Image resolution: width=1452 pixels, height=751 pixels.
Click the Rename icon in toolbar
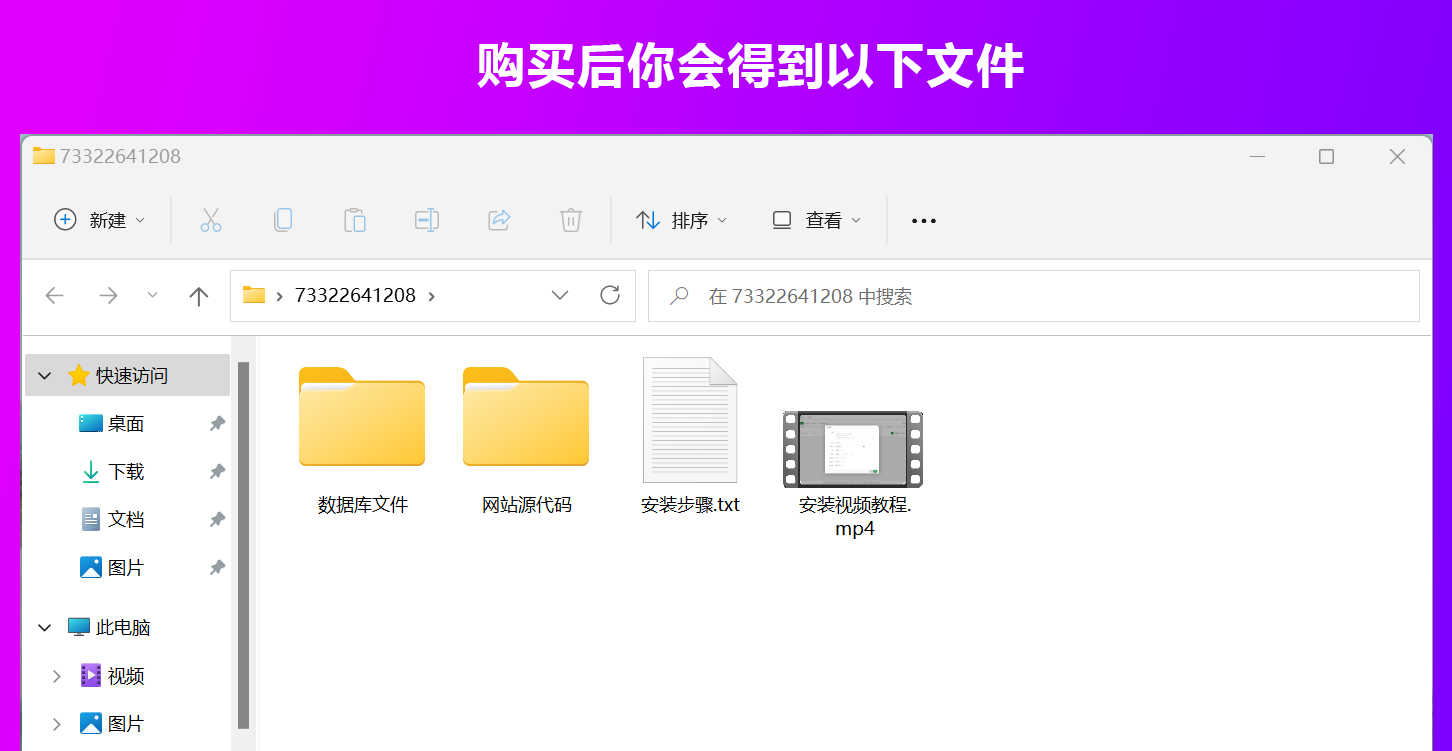(427, 220)
